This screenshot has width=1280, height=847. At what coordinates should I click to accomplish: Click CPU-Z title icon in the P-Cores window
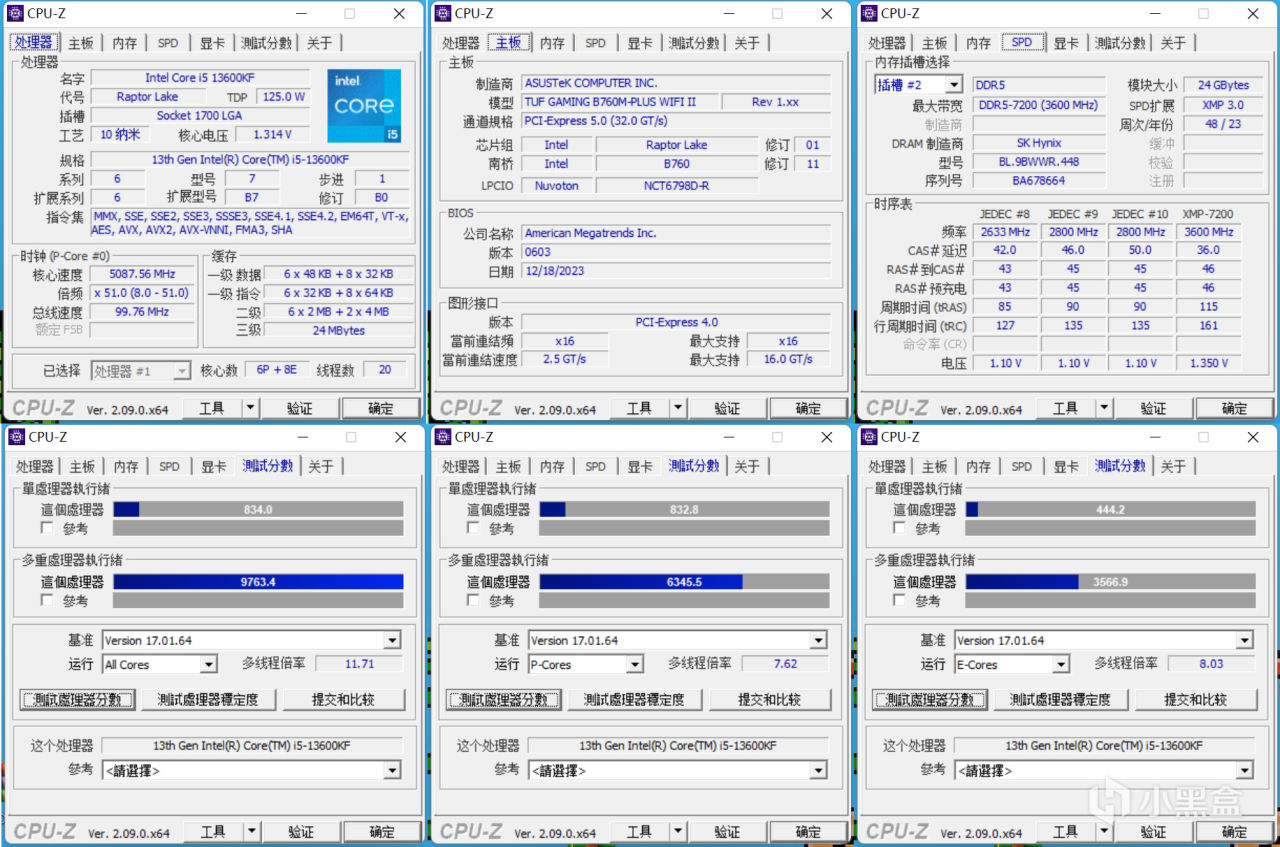[x=442, y=437]
